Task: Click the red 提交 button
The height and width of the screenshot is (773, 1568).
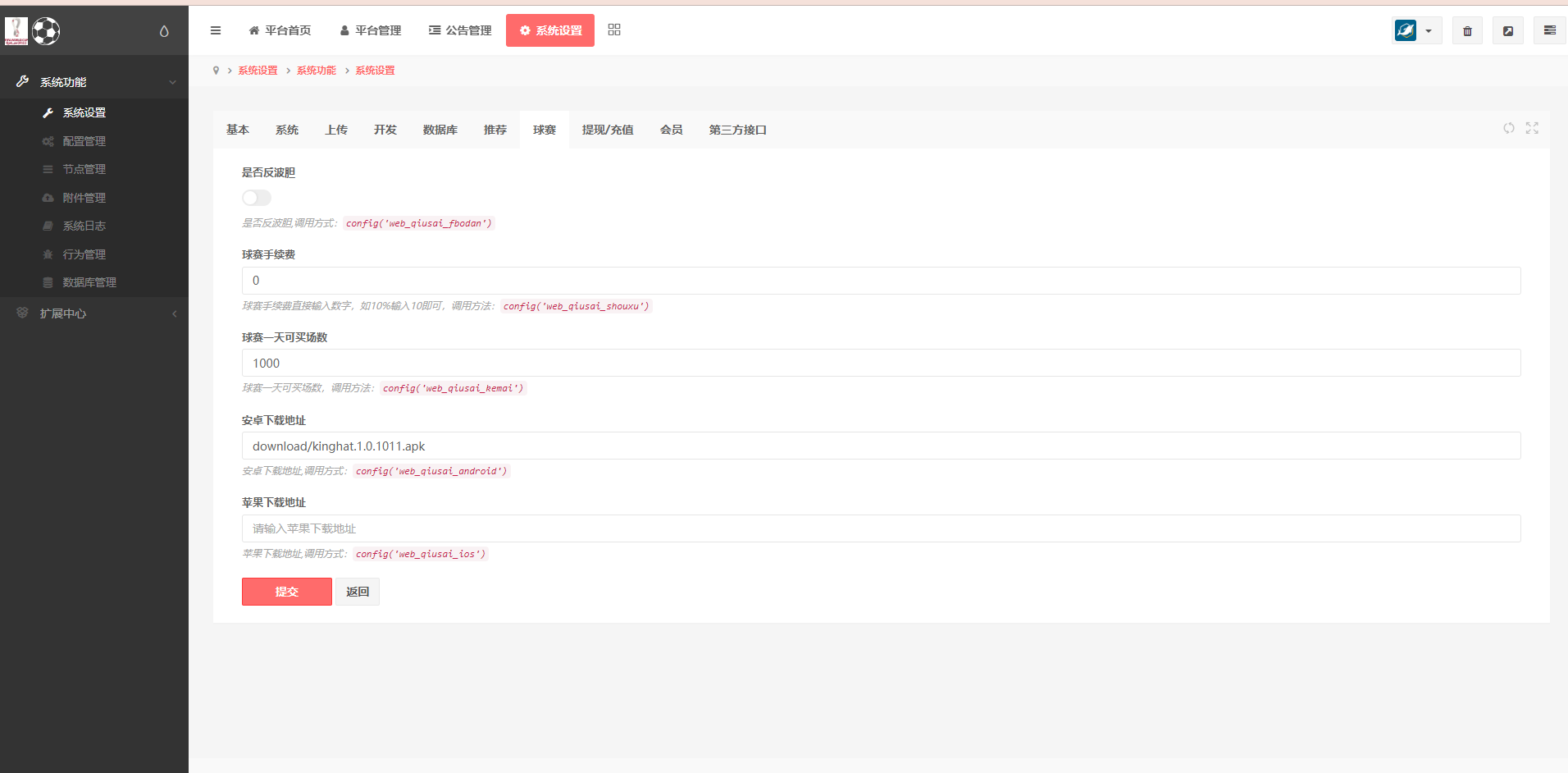Action: (x=287, y=592)
